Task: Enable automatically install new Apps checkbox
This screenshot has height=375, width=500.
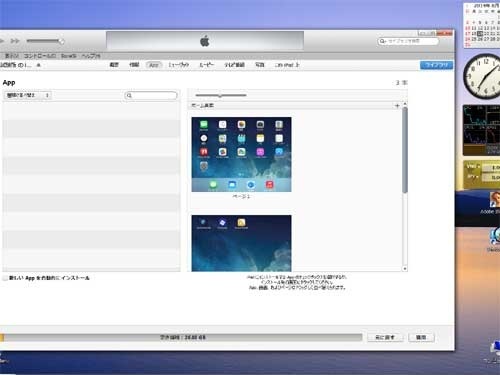Action: 5,278
